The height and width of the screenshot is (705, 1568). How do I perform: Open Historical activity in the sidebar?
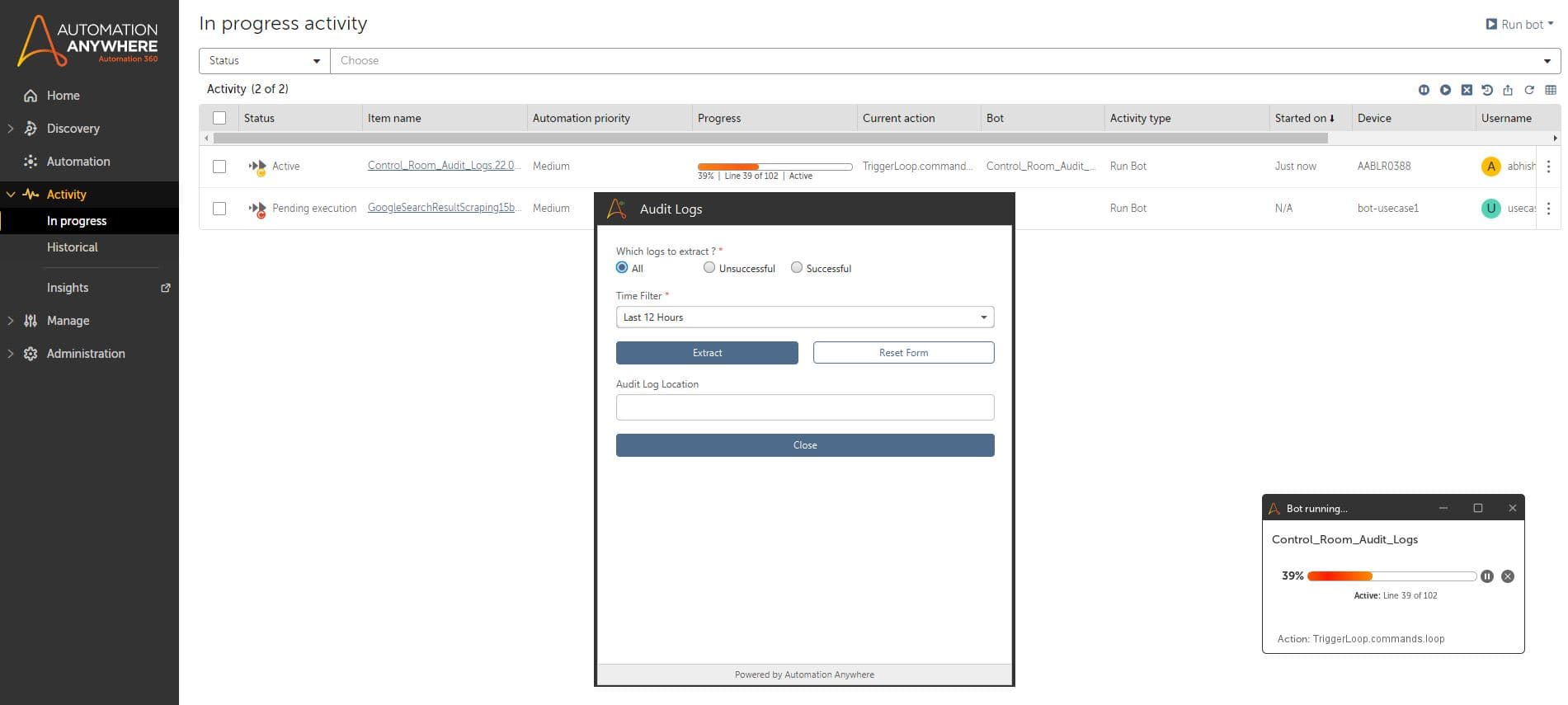[73, 247]
